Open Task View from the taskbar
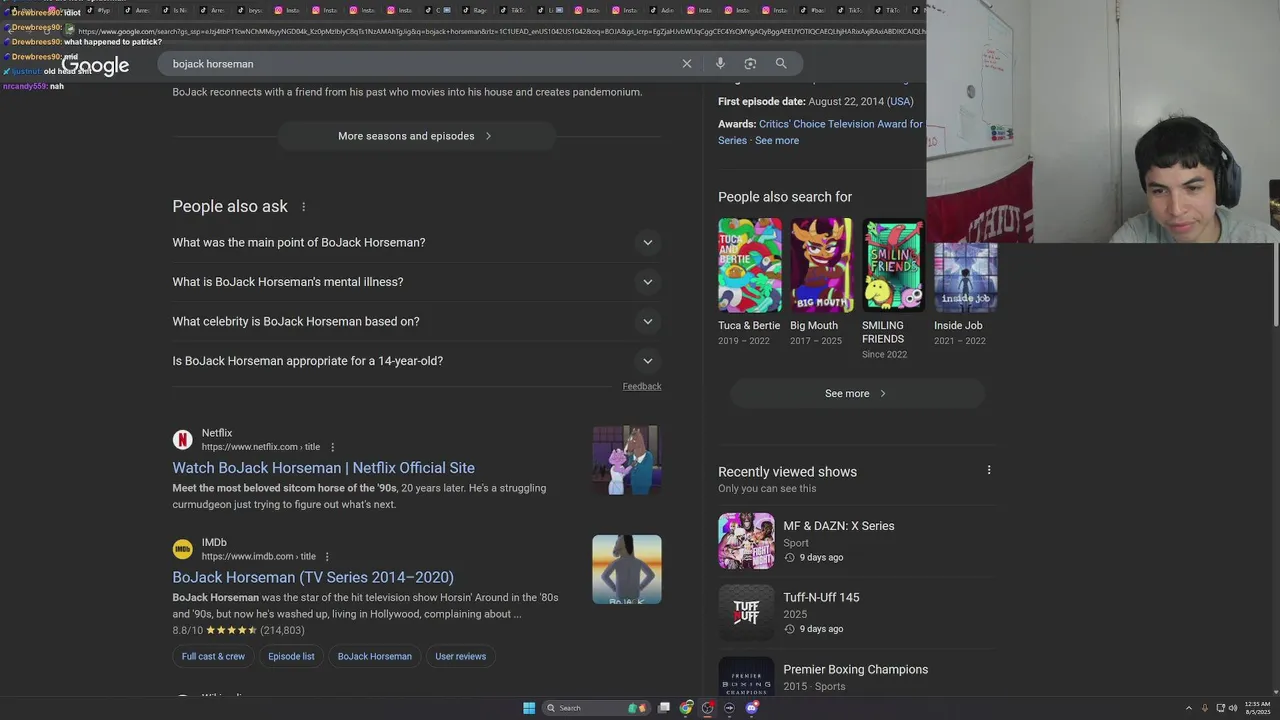The width and height of the screenshot is (1280, 720). [x=664, y=708]
